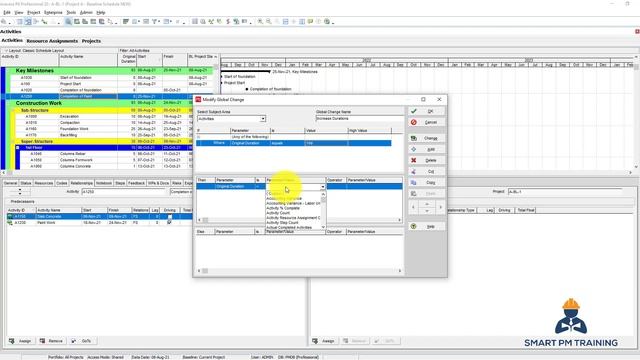Click the red close icon of Activities view
Image resolution: width=640 pixels, height=360 pixels.
click(x=637, y=31)
